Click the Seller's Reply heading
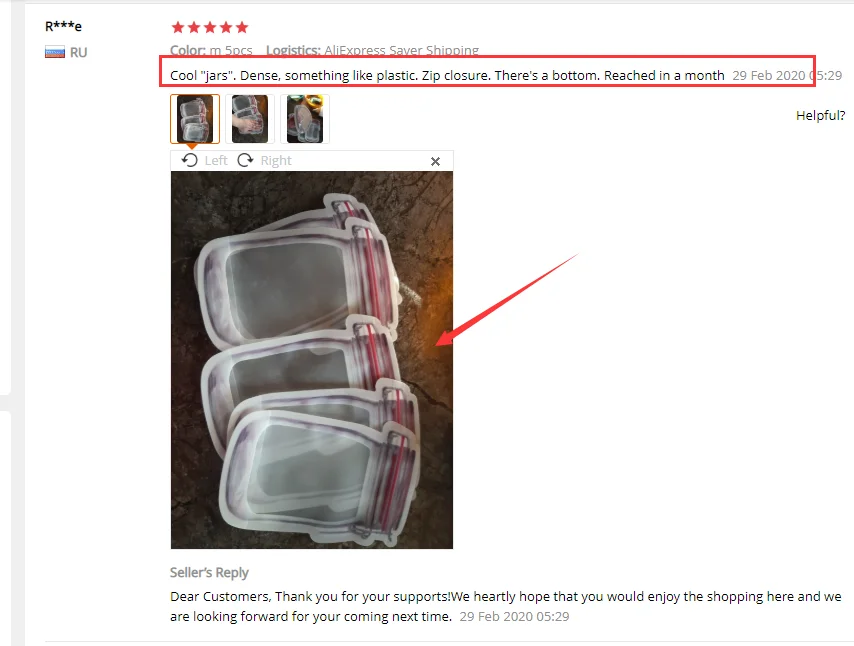The image size is (854, 646). 209,572
